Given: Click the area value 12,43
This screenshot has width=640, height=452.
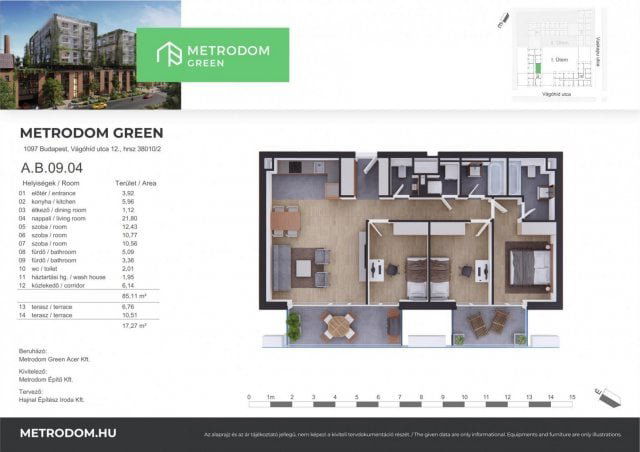Looking at the screenshot, I should pyautogui.click(x=130, y=227).
